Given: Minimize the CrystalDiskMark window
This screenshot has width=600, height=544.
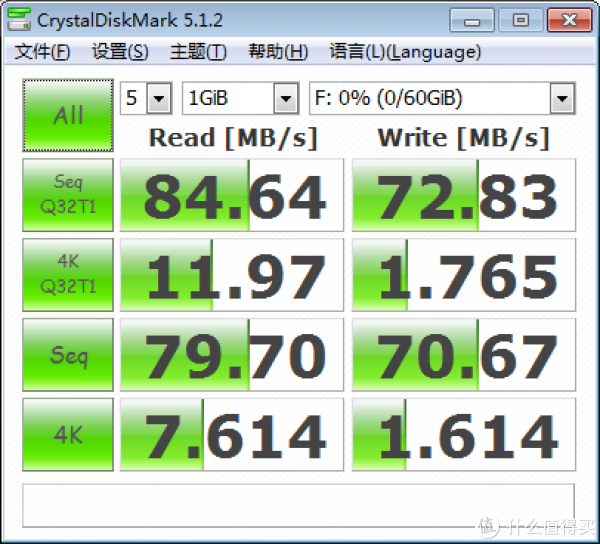Looking at the screenshot, I should (472, 20).
